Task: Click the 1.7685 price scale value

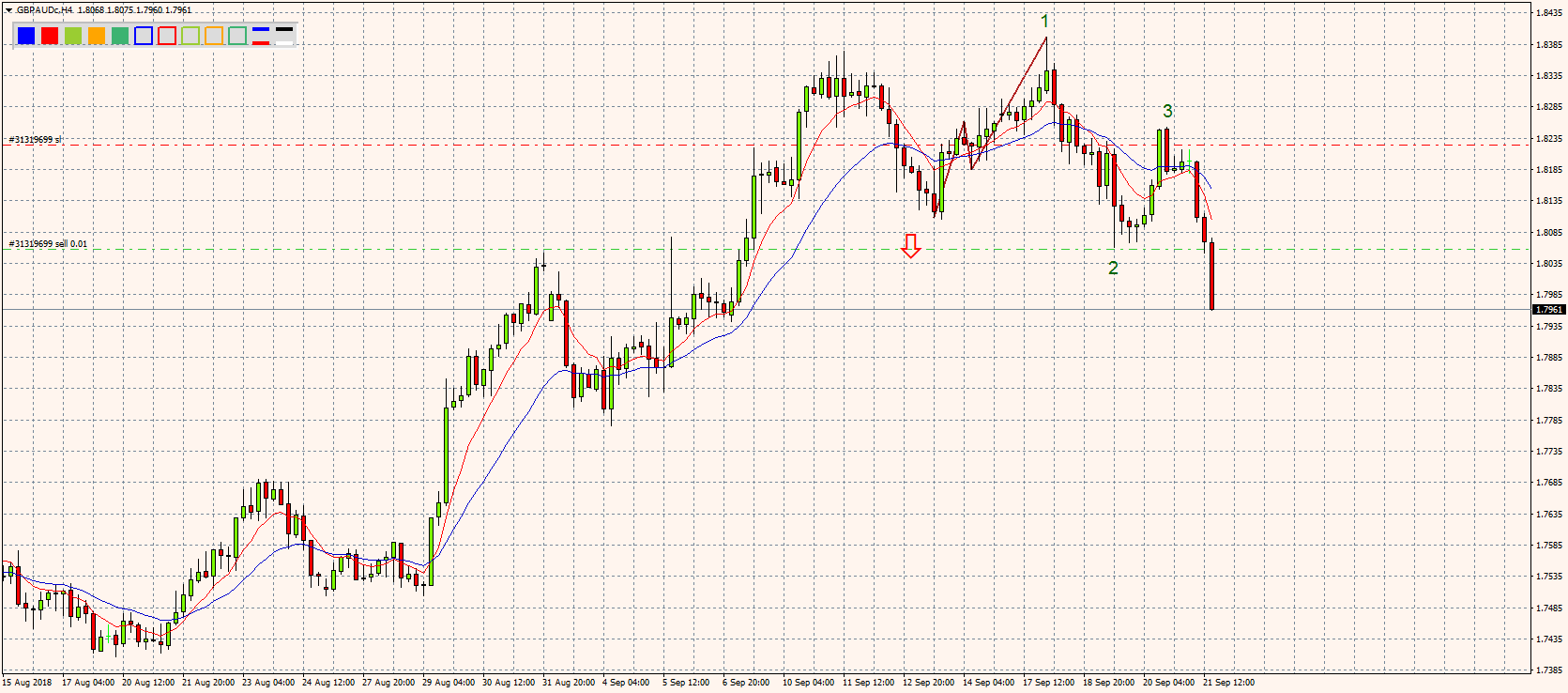Action: click(x=1549, y=483)
